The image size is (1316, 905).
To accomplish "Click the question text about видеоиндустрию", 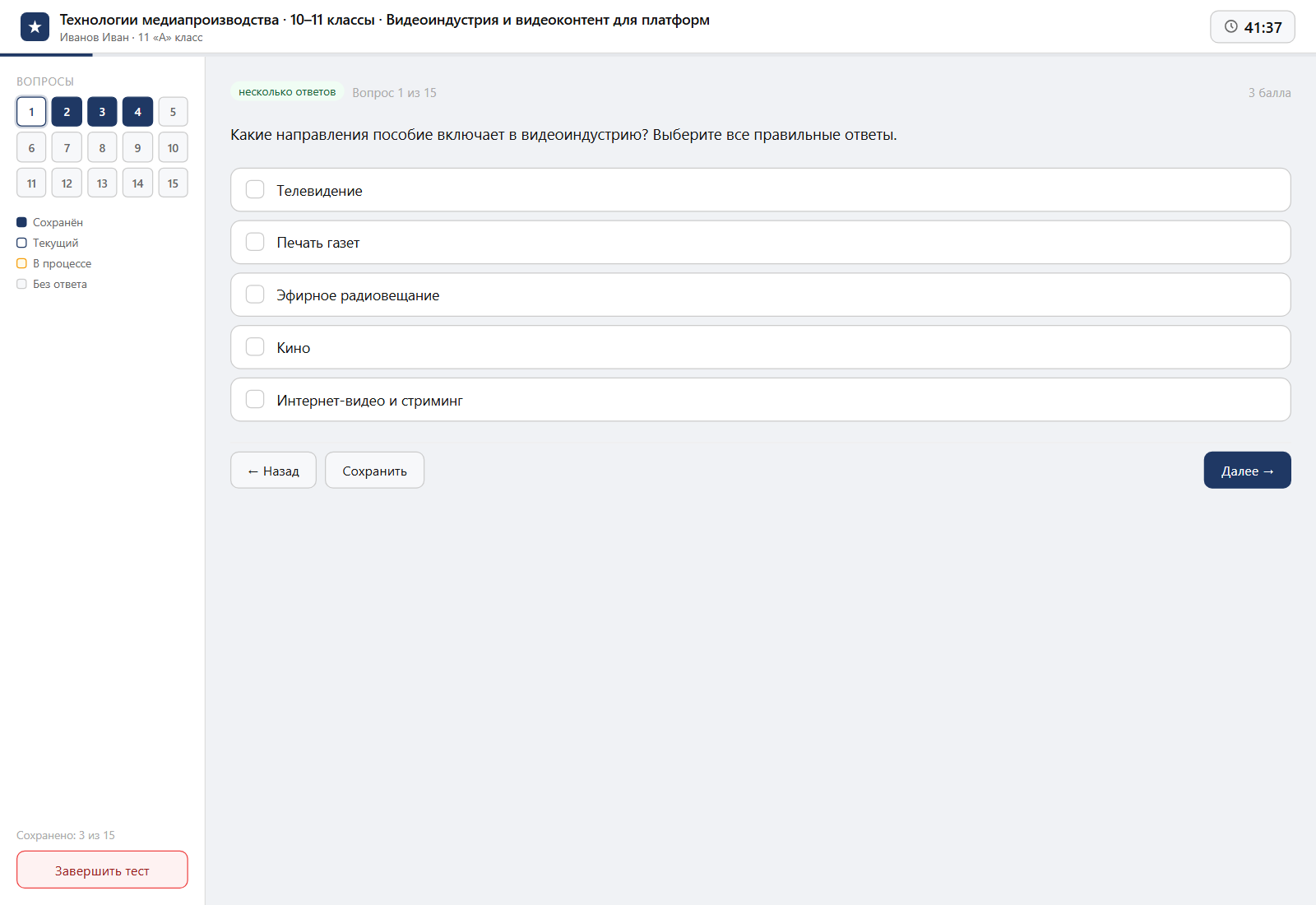I will coord(563,135).
